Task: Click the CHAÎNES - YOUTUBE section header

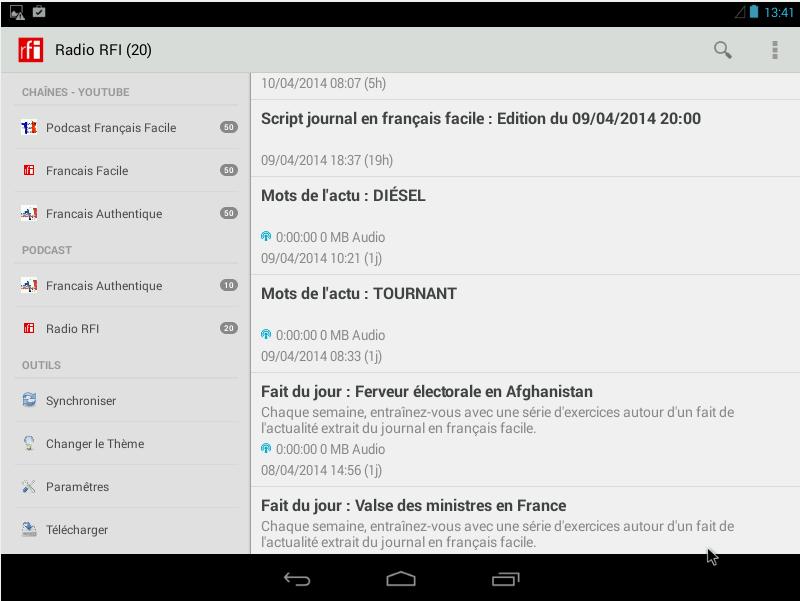Action: [x=76, y=92]
